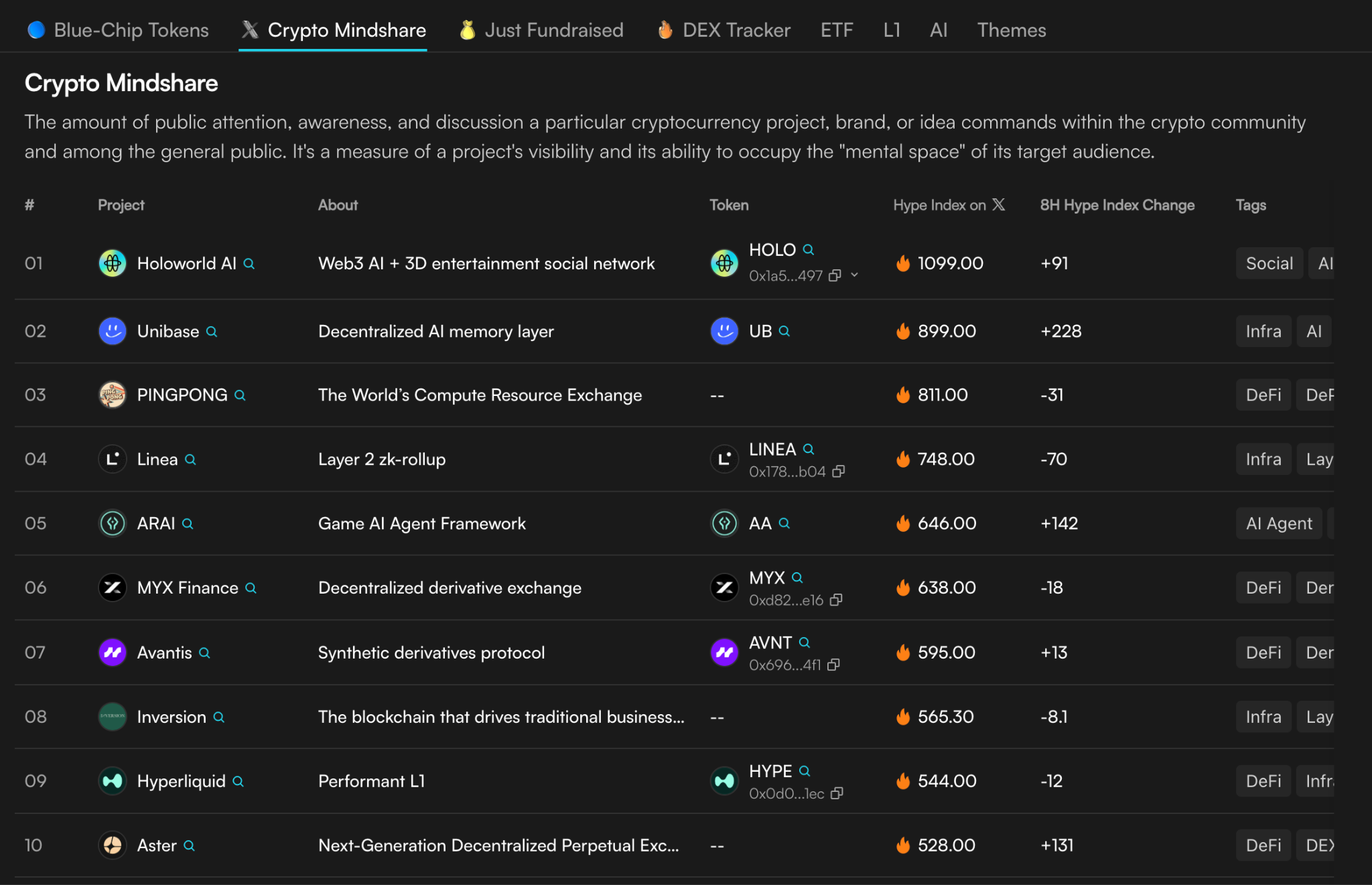Image resolution: width=1372 pixels, height=885 pixels.
Task: Click magnifier icon beside MYX token
Action: tap(797, 577)
